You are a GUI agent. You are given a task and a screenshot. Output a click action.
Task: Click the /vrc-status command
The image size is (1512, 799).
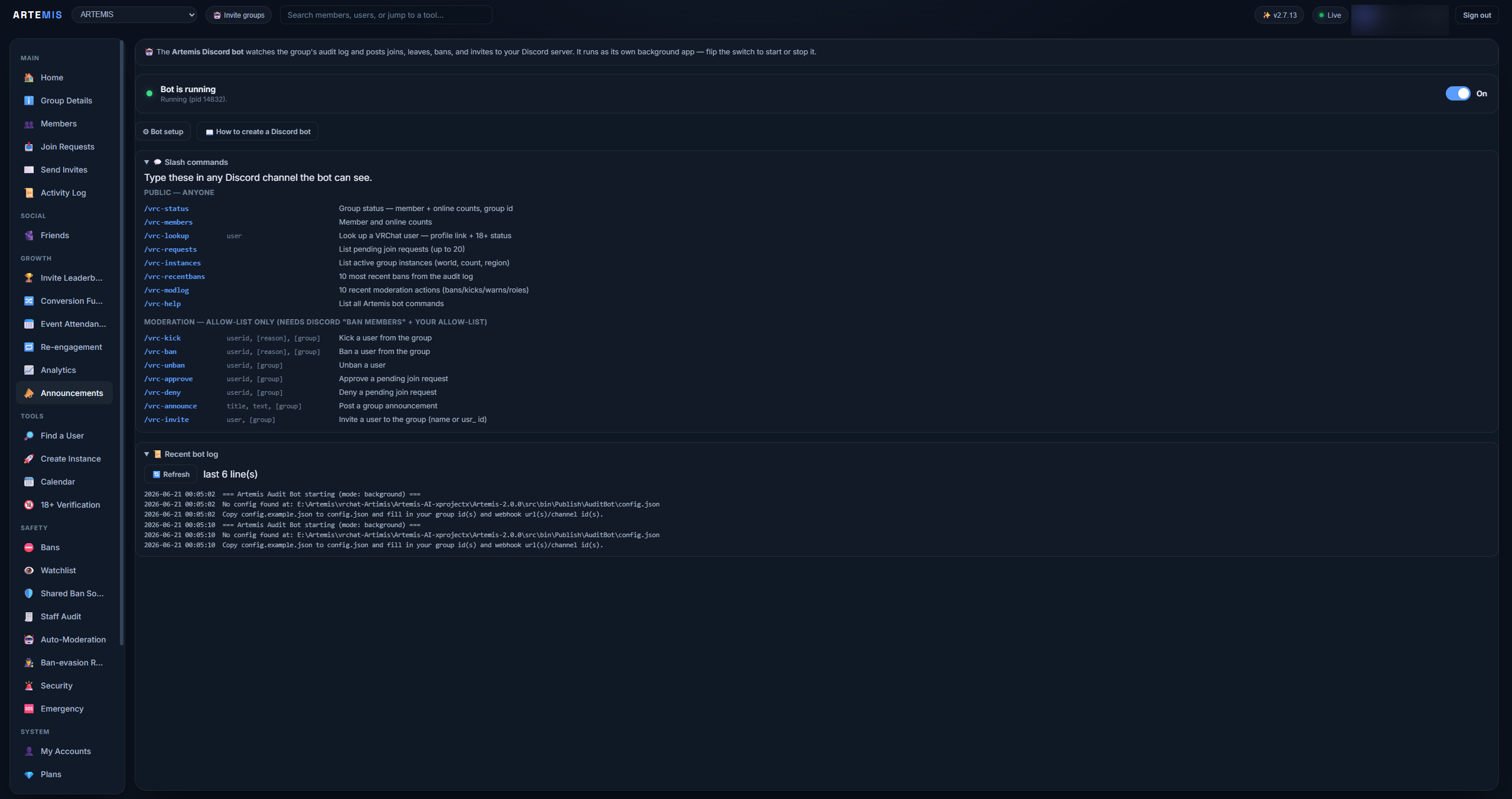[x=167, y=209]
